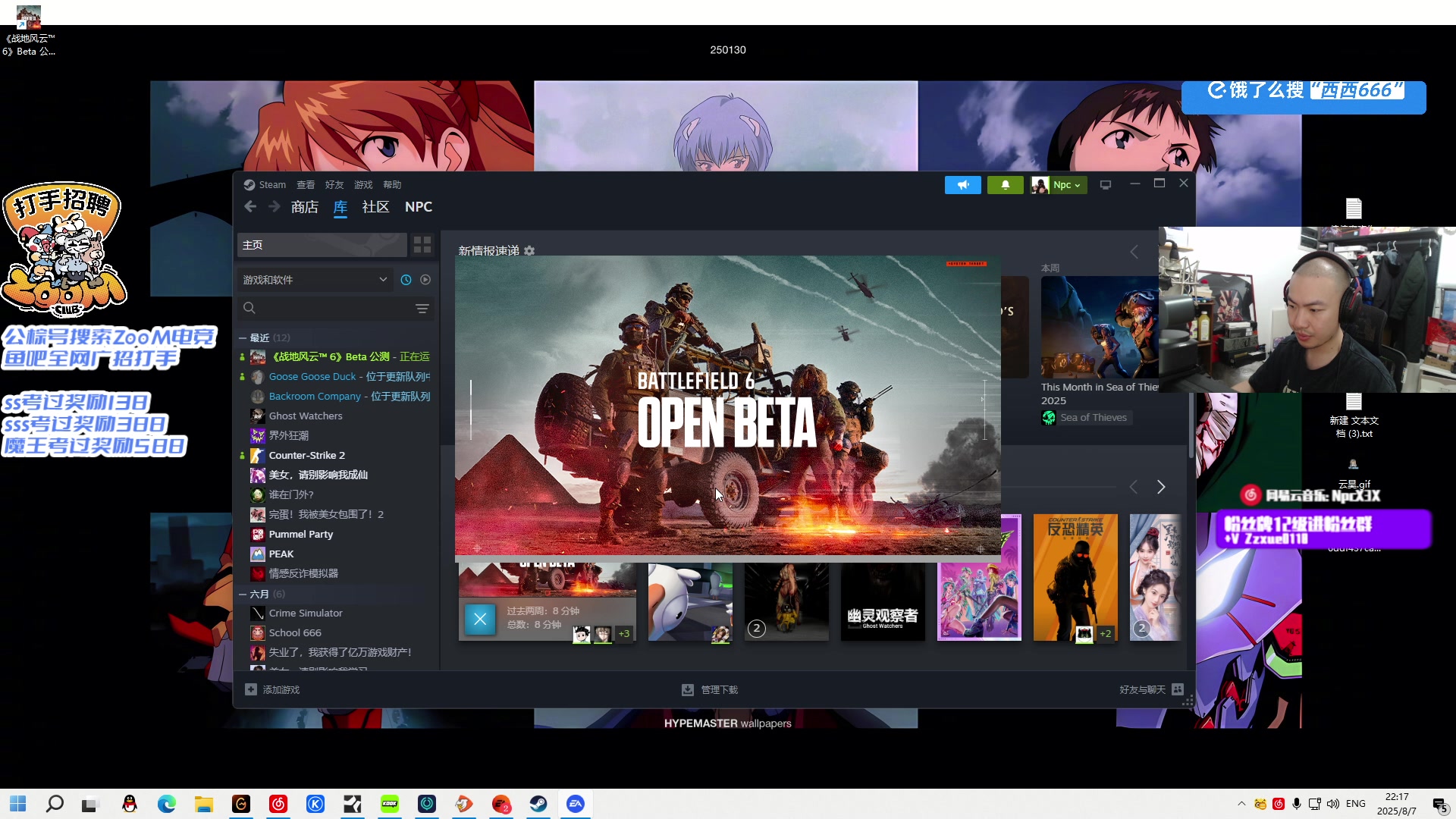Open Windows taskbar search
The image size is (1456, 819).
pyautogui.click(x=55, y=804)
